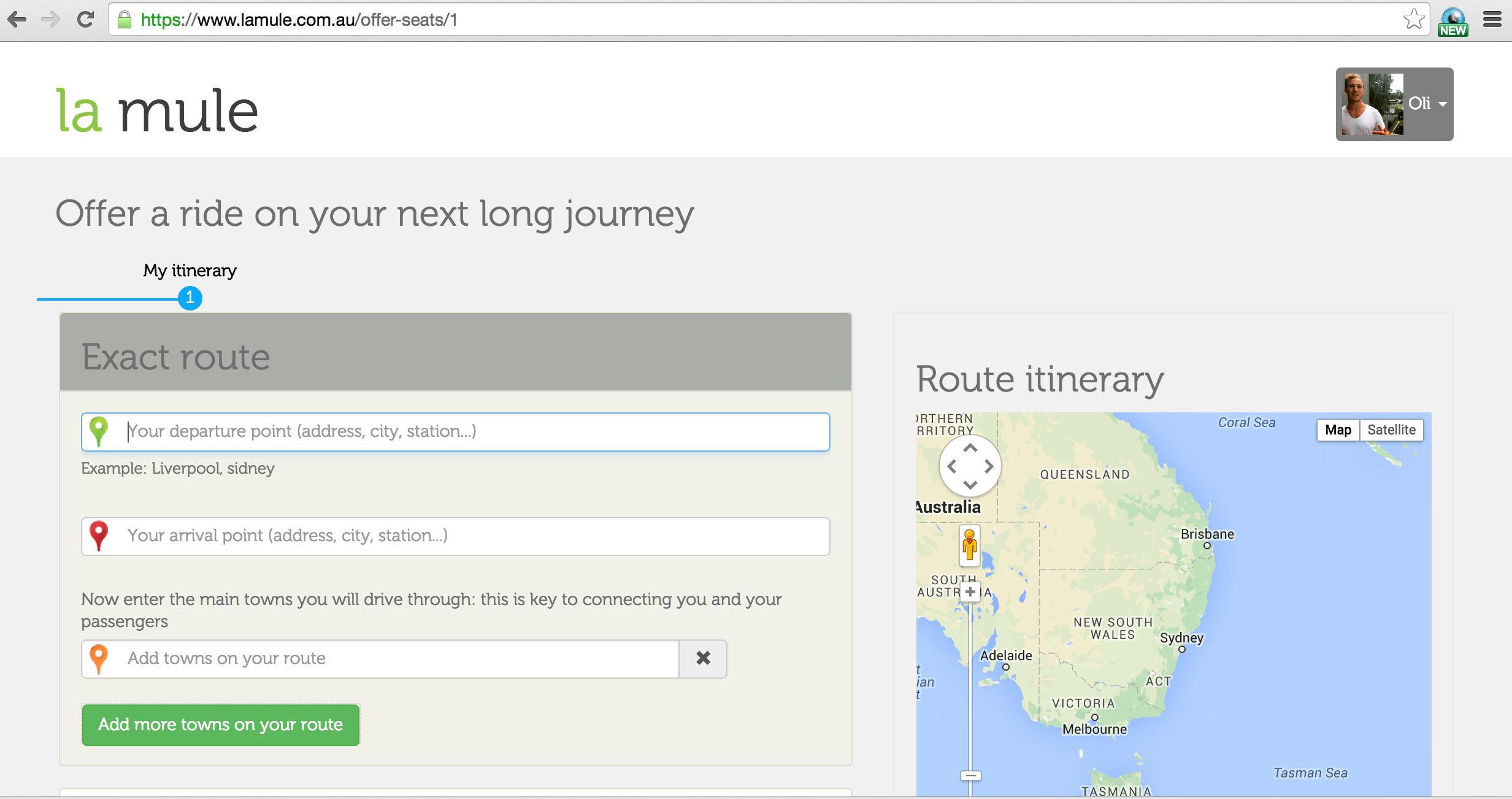Focus the departure point field
The image size is (1512, 799).
tap(456, 431)
